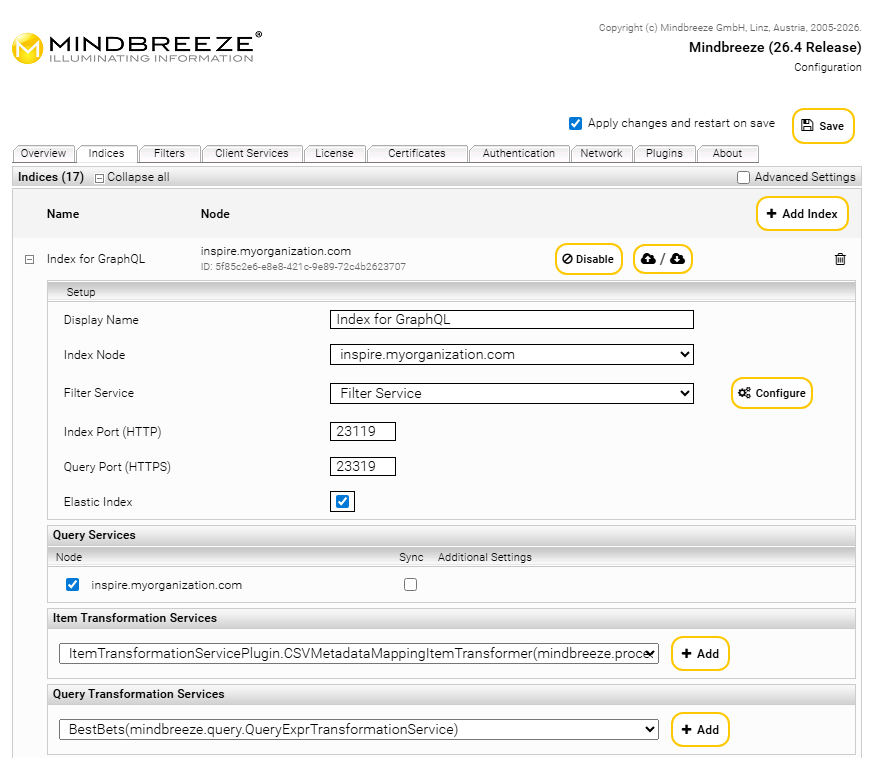Click the Indices (17) heading
The width and height of the screenshot is (882, 758).
point(51,177)
